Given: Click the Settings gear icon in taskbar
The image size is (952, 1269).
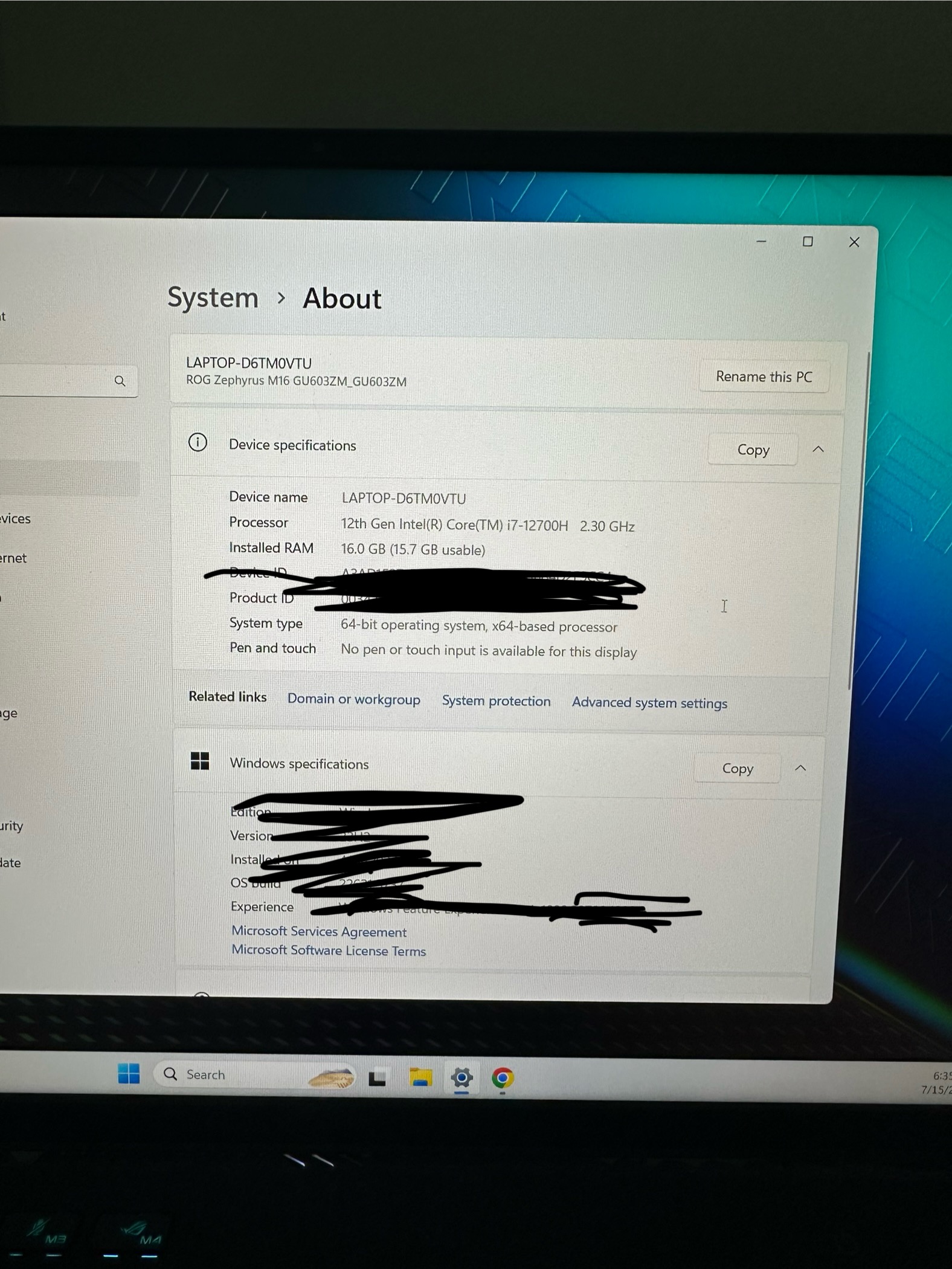Looking at the screenshot, I should pos(462,1077).
